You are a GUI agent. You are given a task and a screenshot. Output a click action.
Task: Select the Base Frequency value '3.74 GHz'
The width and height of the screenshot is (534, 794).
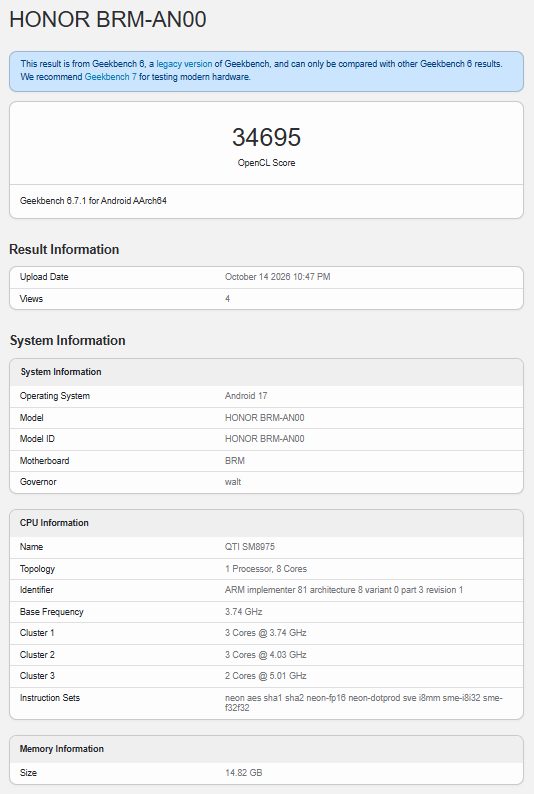click(243, 612)
